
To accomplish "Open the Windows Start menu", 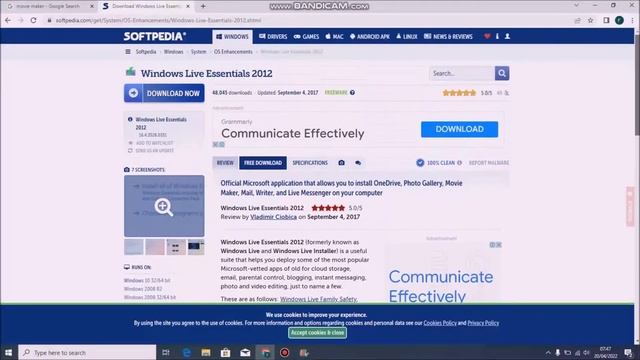I will (9, 352).
